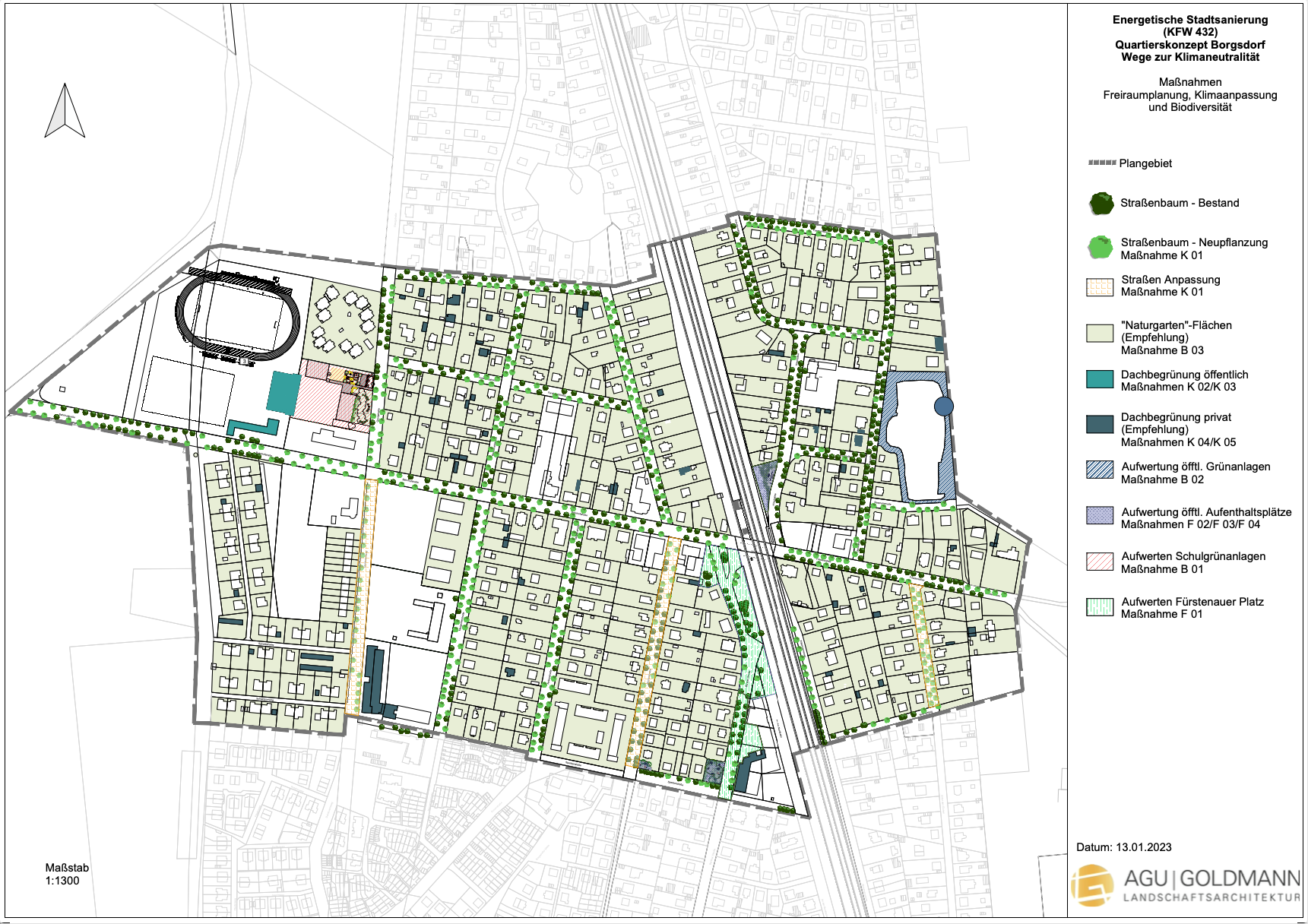This screenshot has width=1308, height=924.
Task: Click the Maßstab 1:1300 scale text
Action: coord(67,874)
